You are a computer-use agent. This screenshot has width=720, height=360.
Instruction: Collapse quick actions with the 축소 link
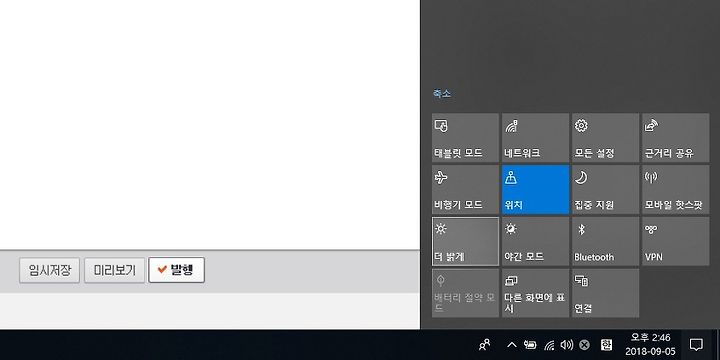coord(442,94)
